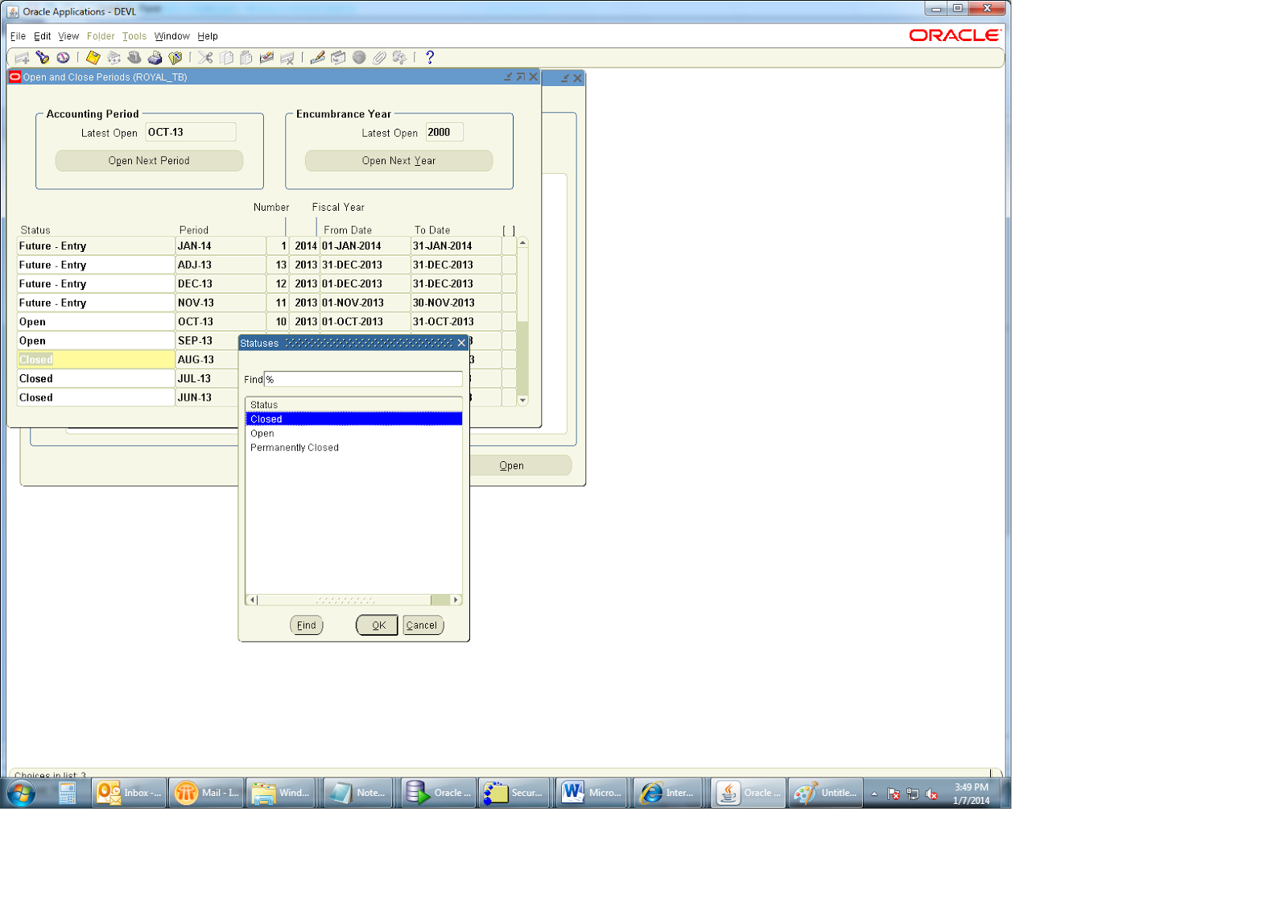
Task: Click the Open Next Period button
Action: 149,161
